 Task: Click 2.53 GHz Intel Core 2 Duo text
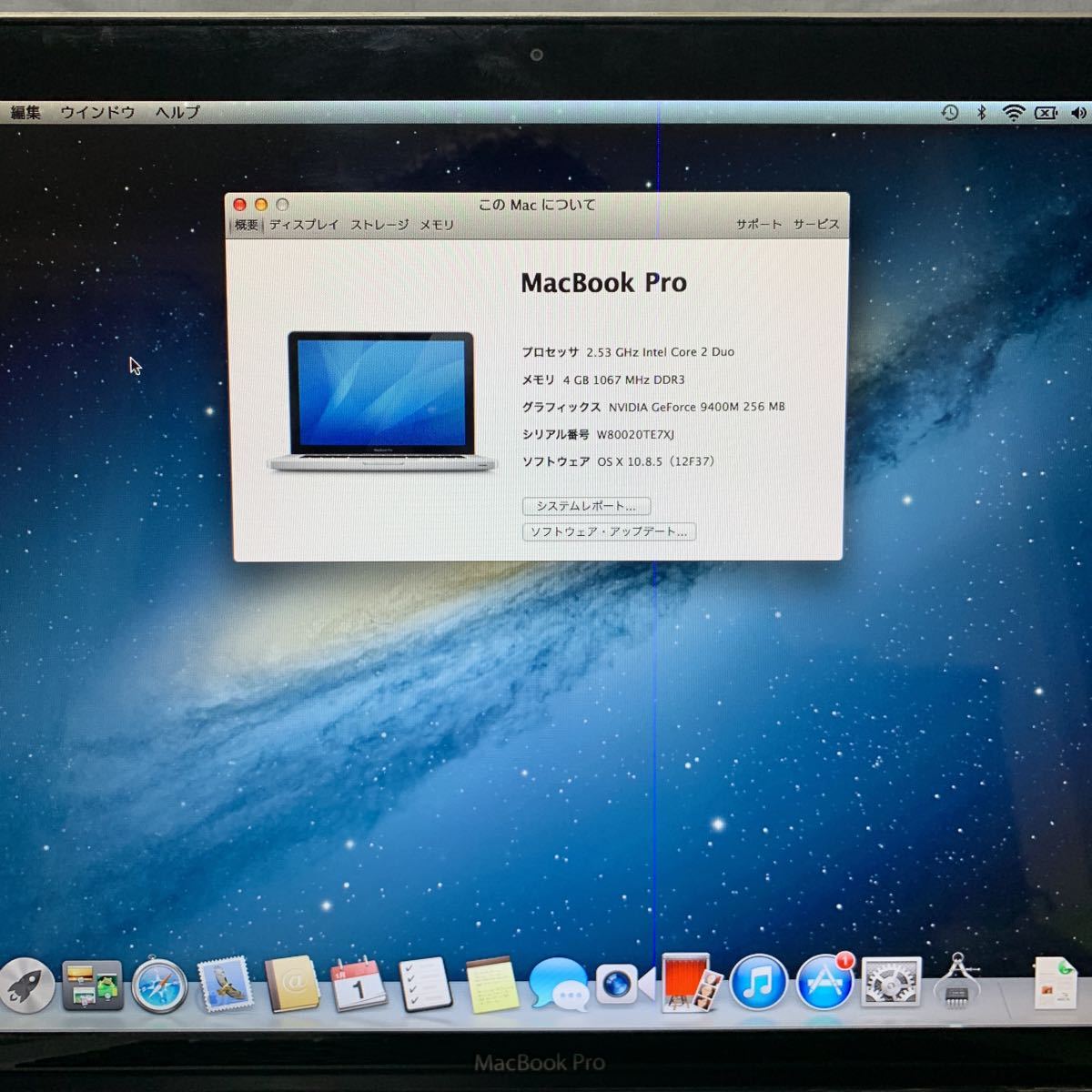pyautogui.click(x=660, y=352)
